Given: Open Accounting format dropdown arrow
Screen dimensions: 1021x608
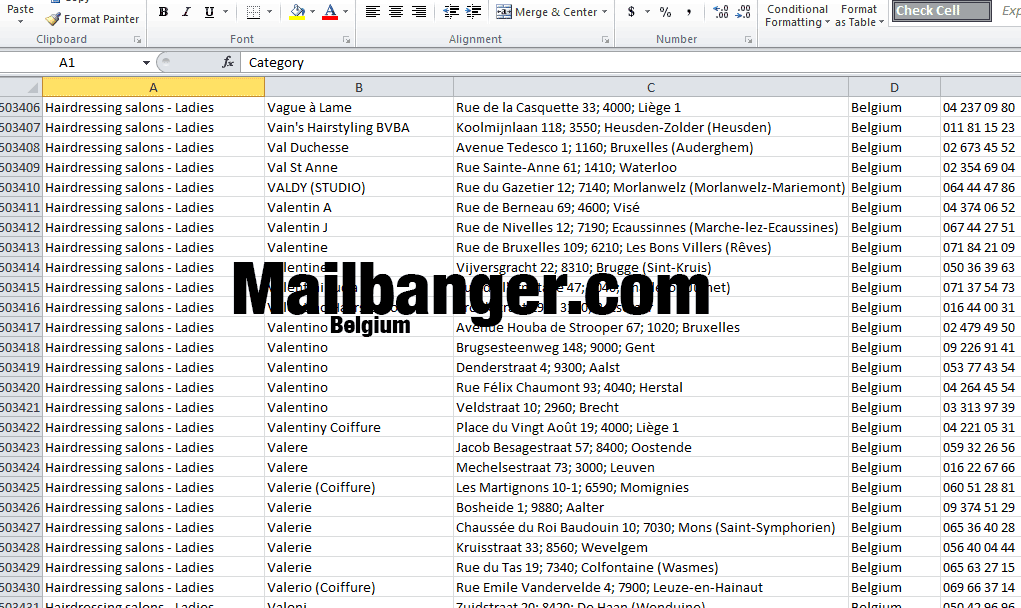Looking at the screenshot, I should pos(647,12).
